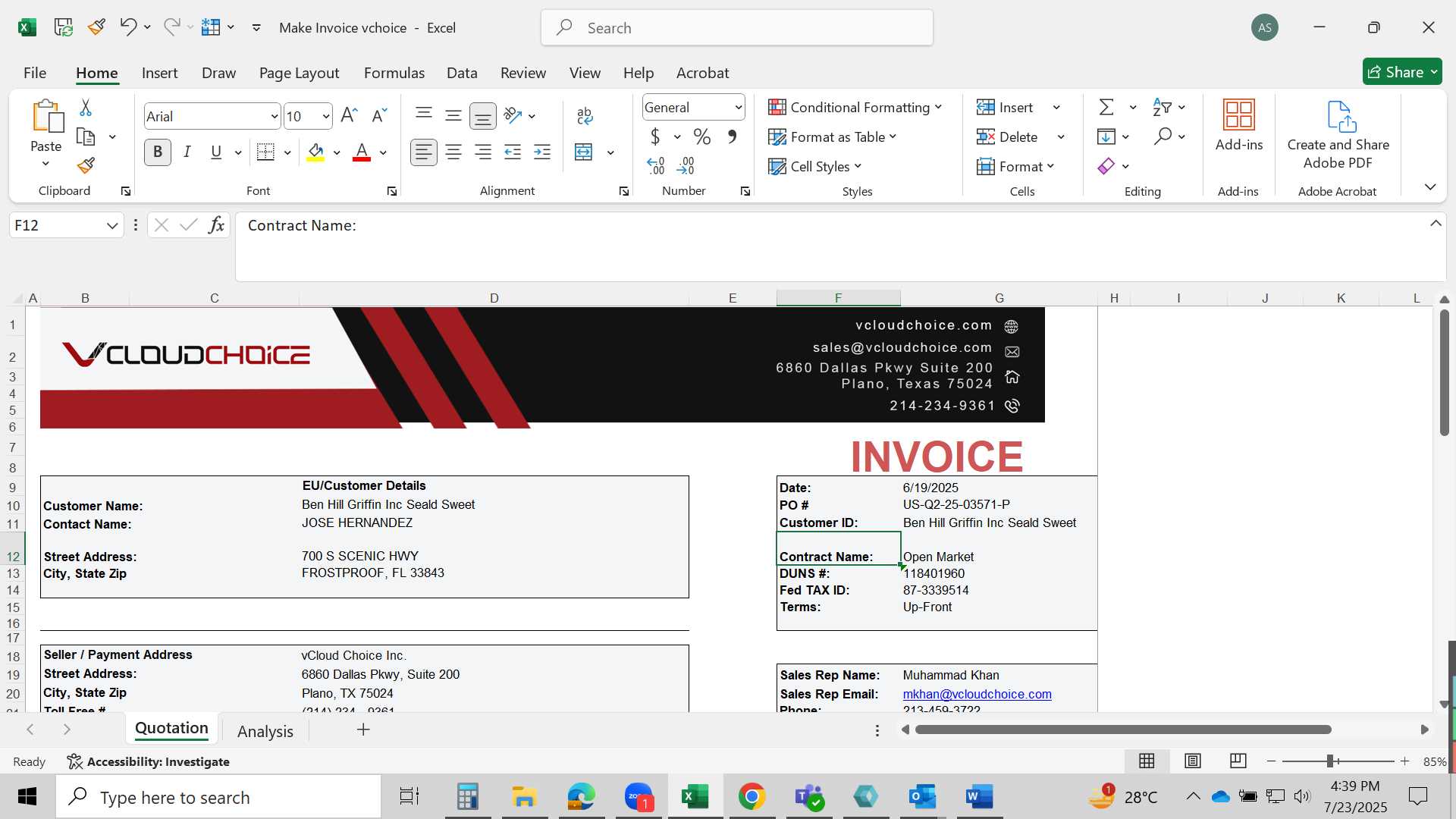1456x819 pixels.
Task: Click Find & Select magnifier icon
Action: 1163,136
